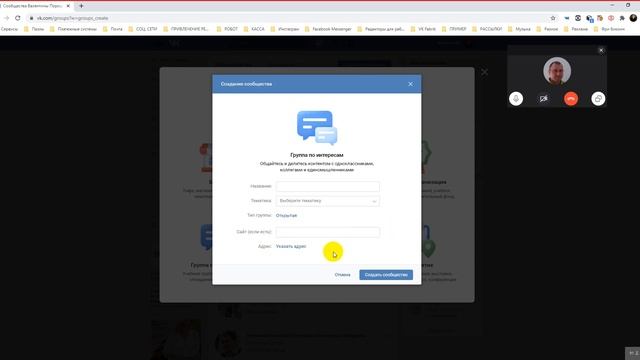Viewport: 640px width, 360px height.
Task: Click the circular black extension icon
Action: coord(578,18)
